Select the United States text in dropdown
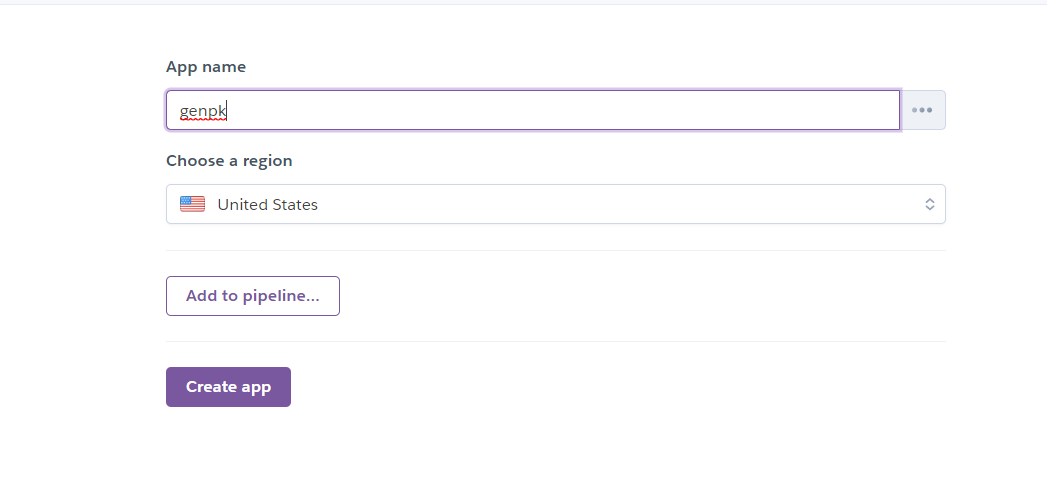Screen dimensions: 1047x502 coord(267,204)
